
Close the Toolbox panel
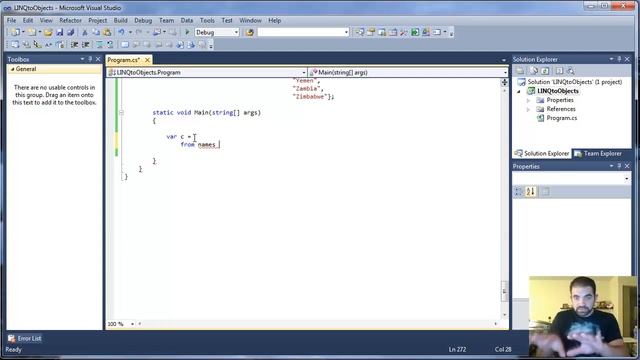coord(98,59)
